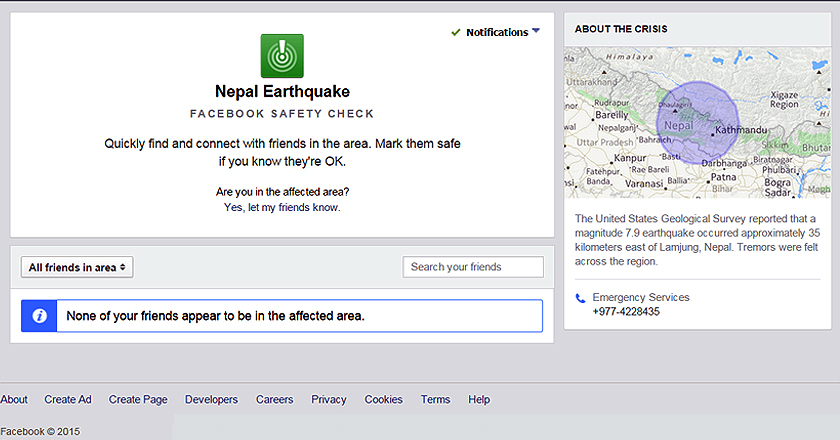Click Yes, let my friends know
Screen dimensions: 840x440
[282, 207]
